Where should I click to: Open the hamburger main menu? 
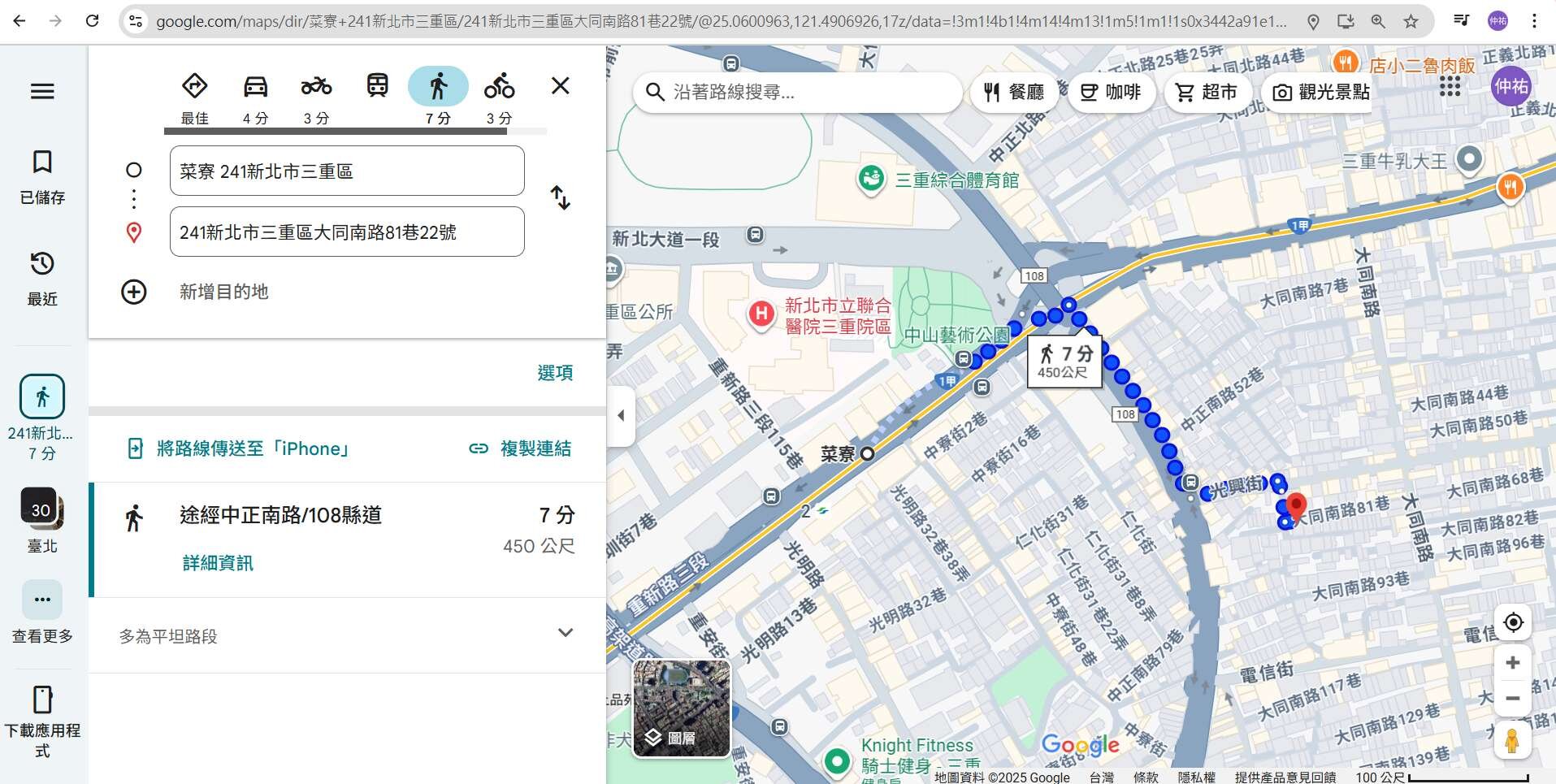42,91
